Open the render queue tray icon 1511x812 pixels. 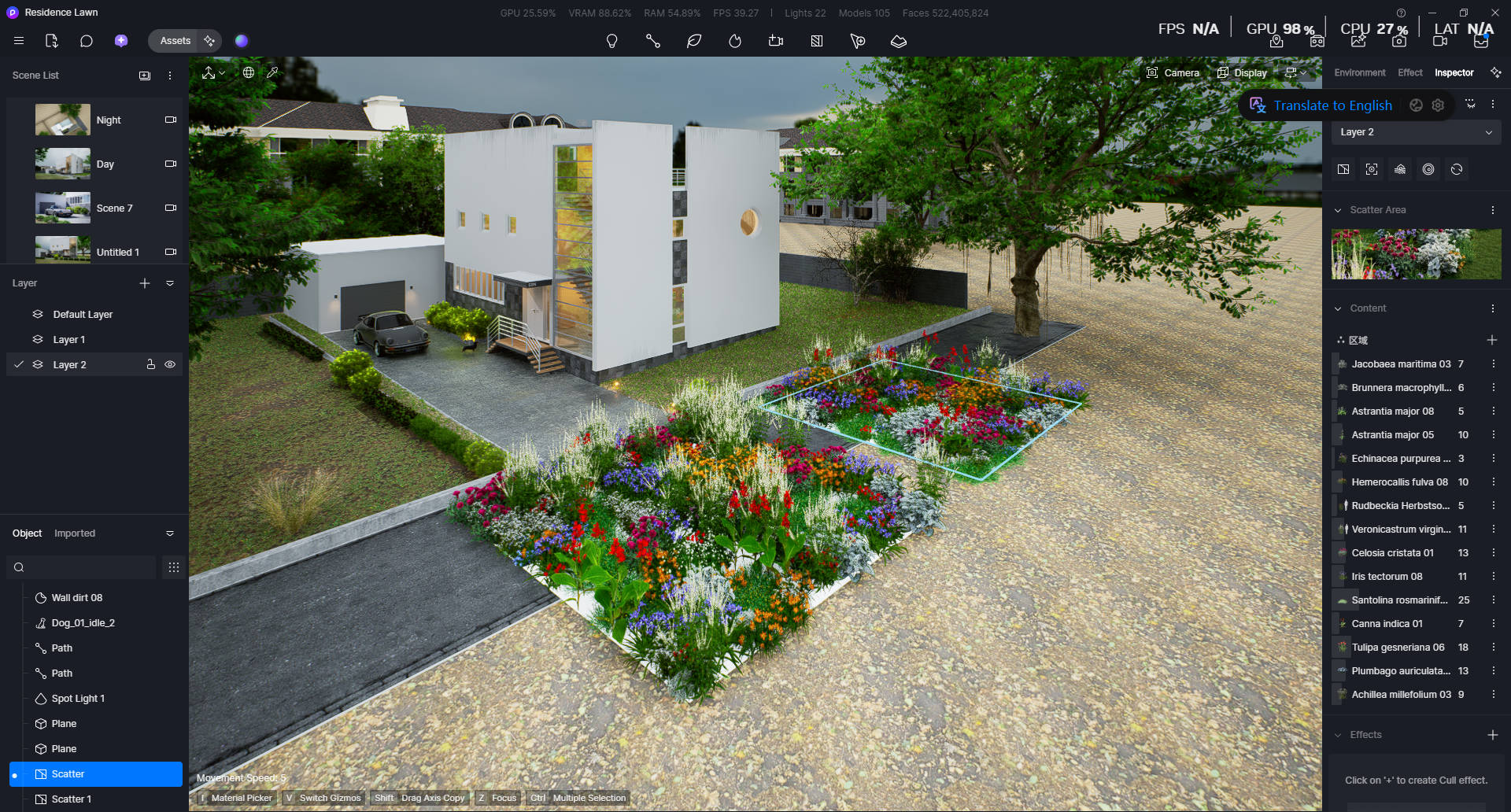1481,42
